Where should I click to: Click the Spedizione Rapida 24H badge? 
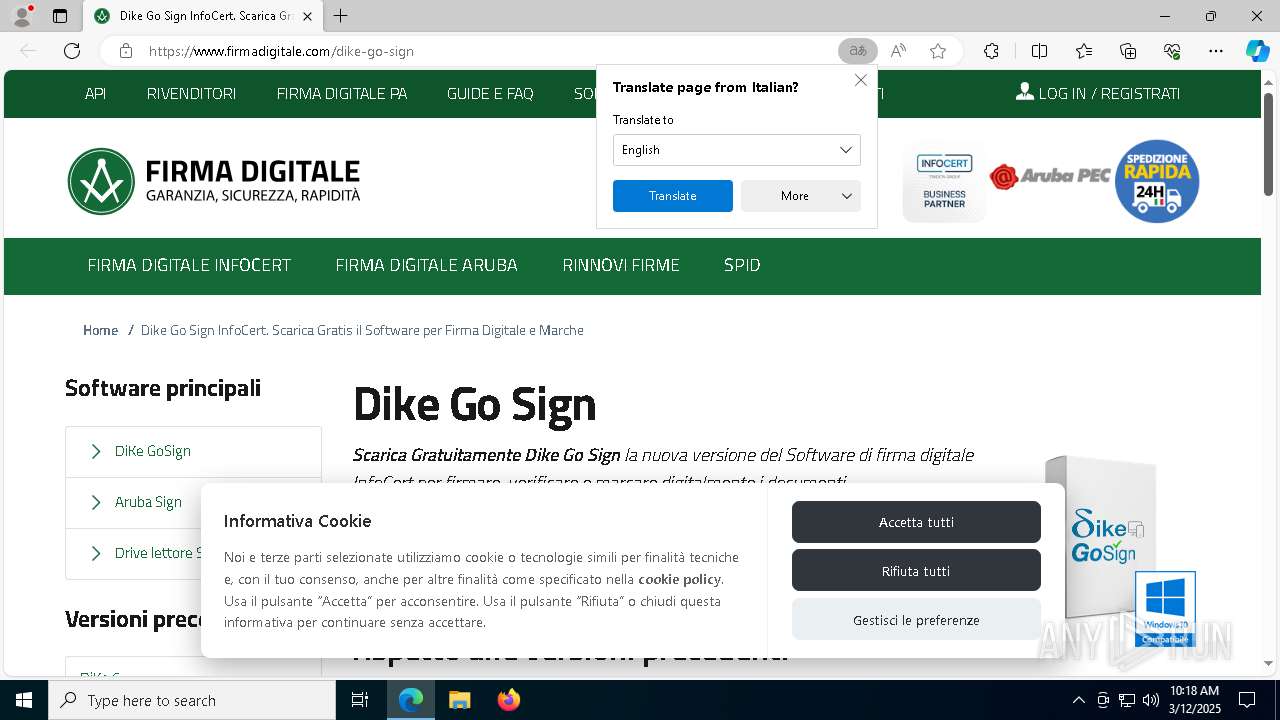tap(1157, 181)
